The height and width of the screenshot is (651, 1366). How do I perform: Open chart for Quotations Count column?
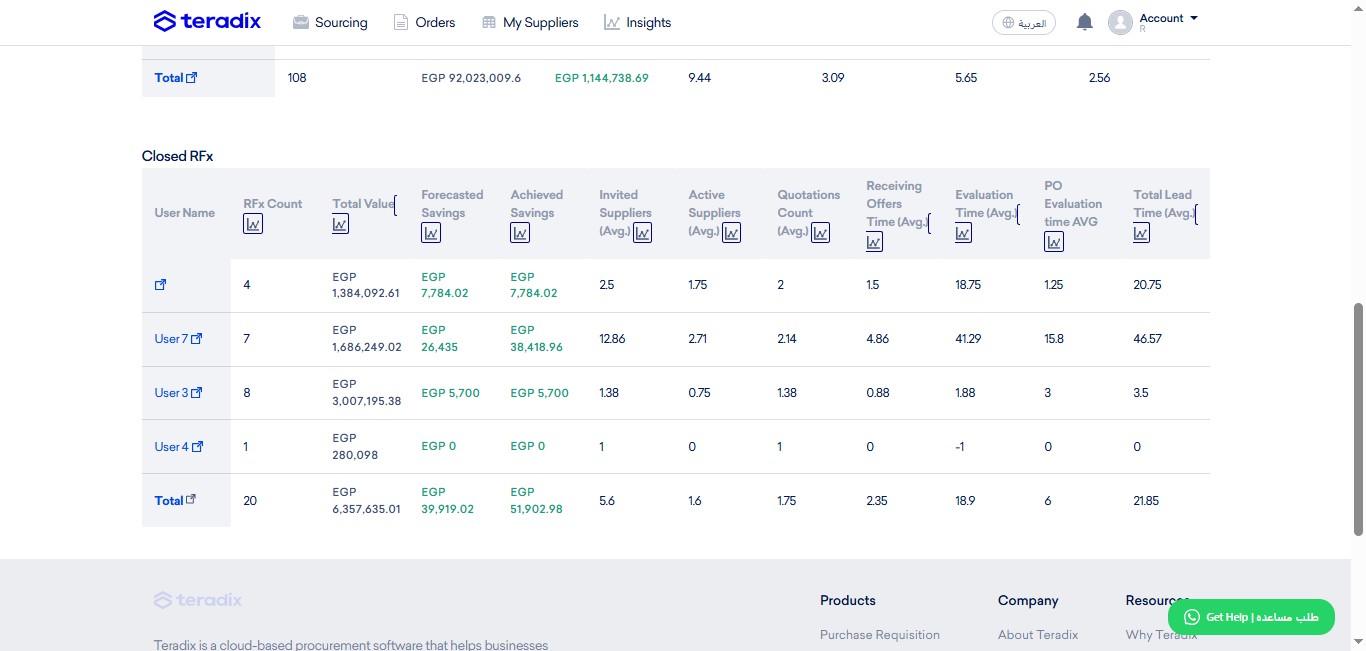click(x=820, y=232)
